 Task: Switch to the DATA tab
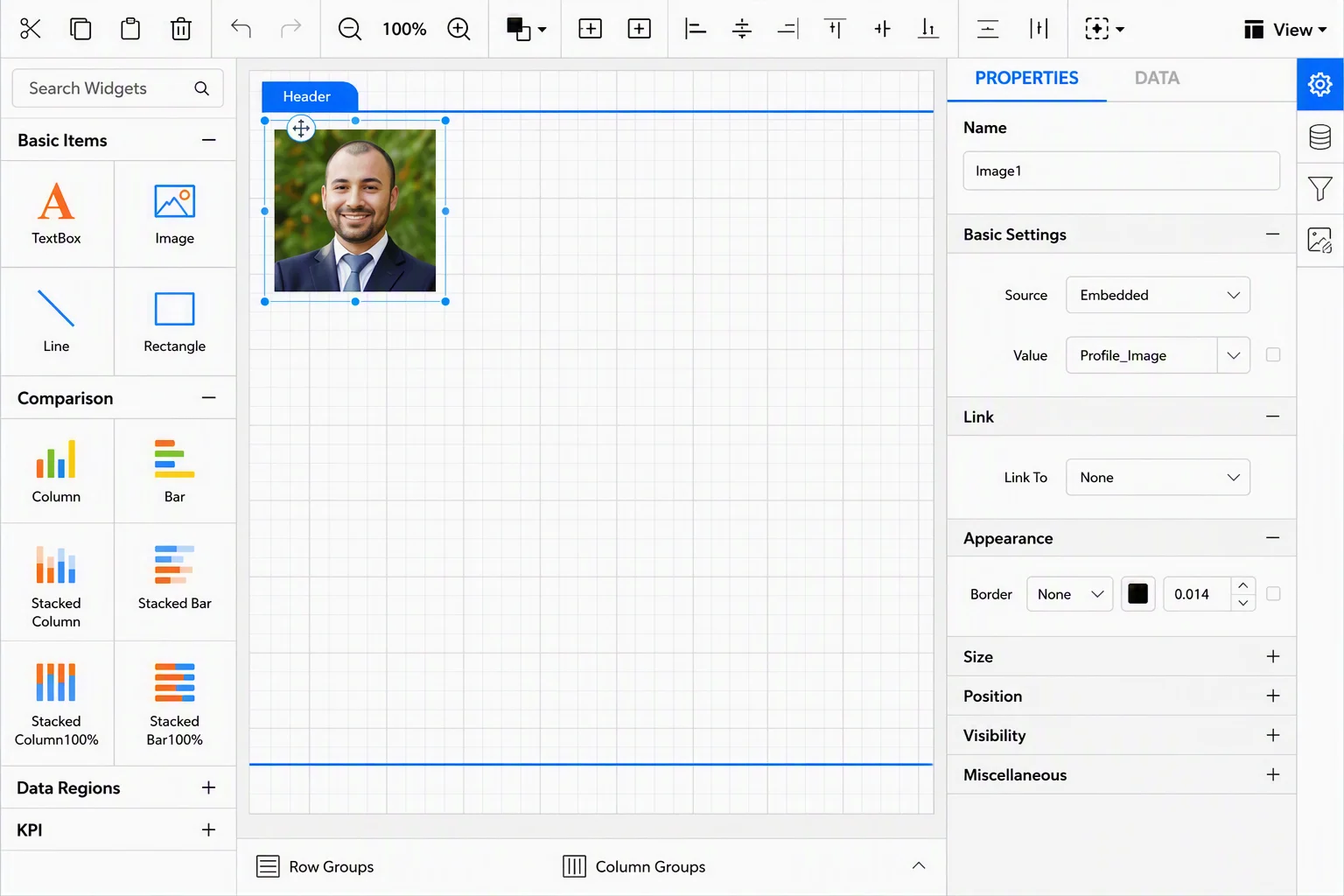[1157, 78]
